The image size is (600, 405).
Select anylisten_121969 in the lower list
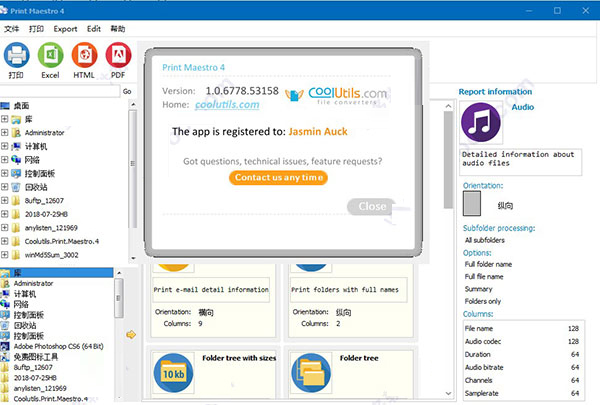tap(40, 388)
